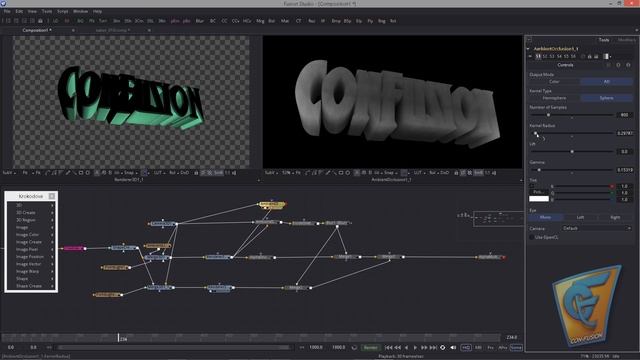Click the green Render button
Image resolution: width=640 pixels, height=360 pixels.
tap(371, 347)
